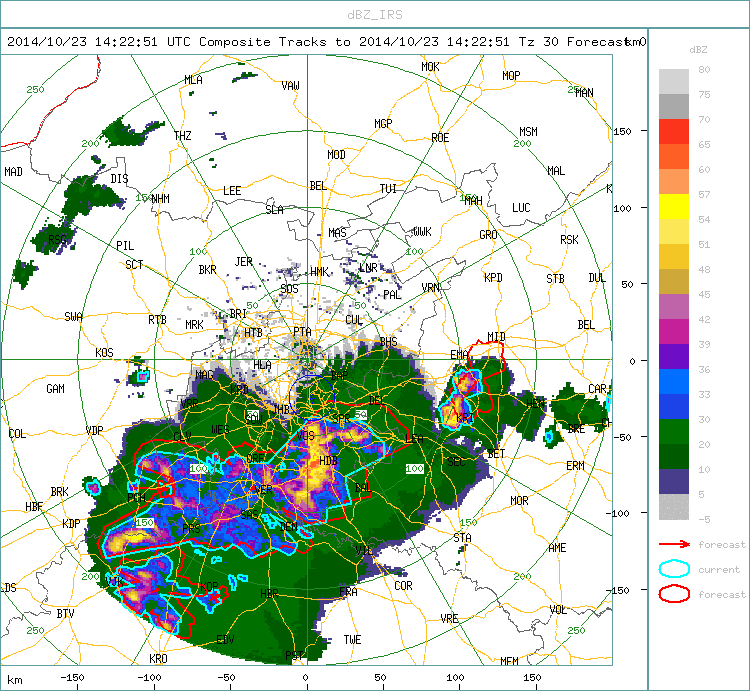Click the TUI station label
The height and width of the screenshot is (691, 750).
(388, 189)
